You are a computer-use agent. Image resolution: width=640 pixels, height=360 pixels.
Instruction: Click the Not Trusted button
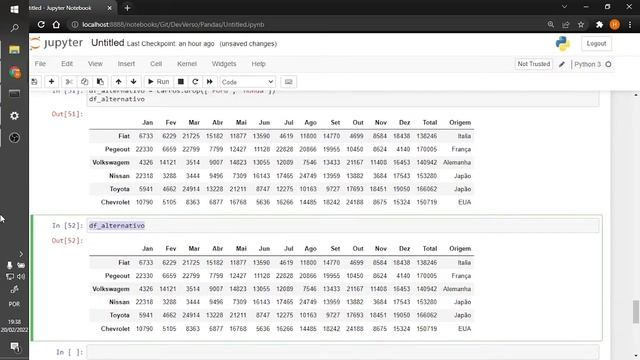pos(533,64)
